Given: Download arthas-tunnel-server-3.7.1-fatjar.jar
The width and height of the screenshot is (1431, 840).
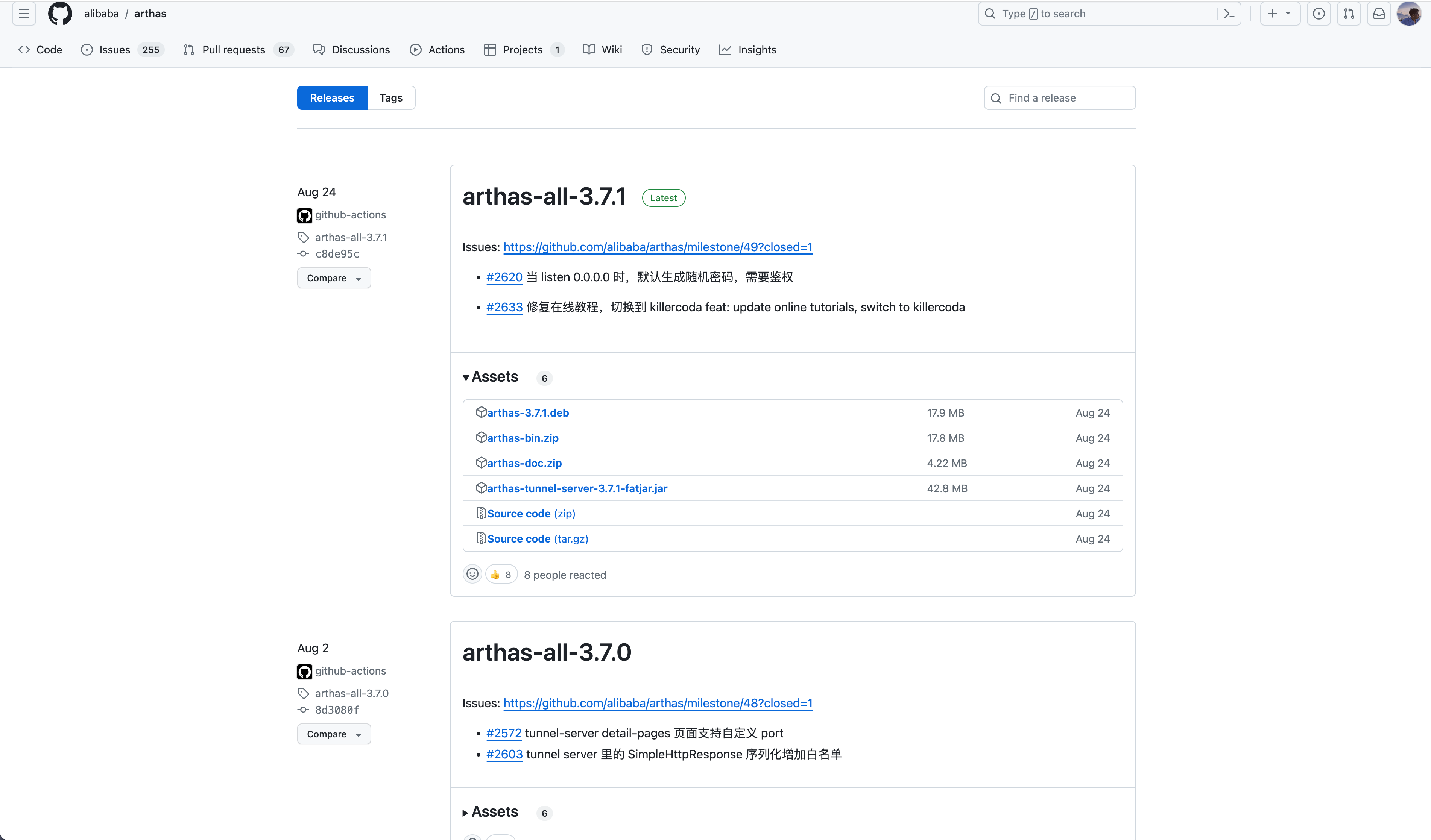Looking at the screenshot, I should tap(577, 488).
